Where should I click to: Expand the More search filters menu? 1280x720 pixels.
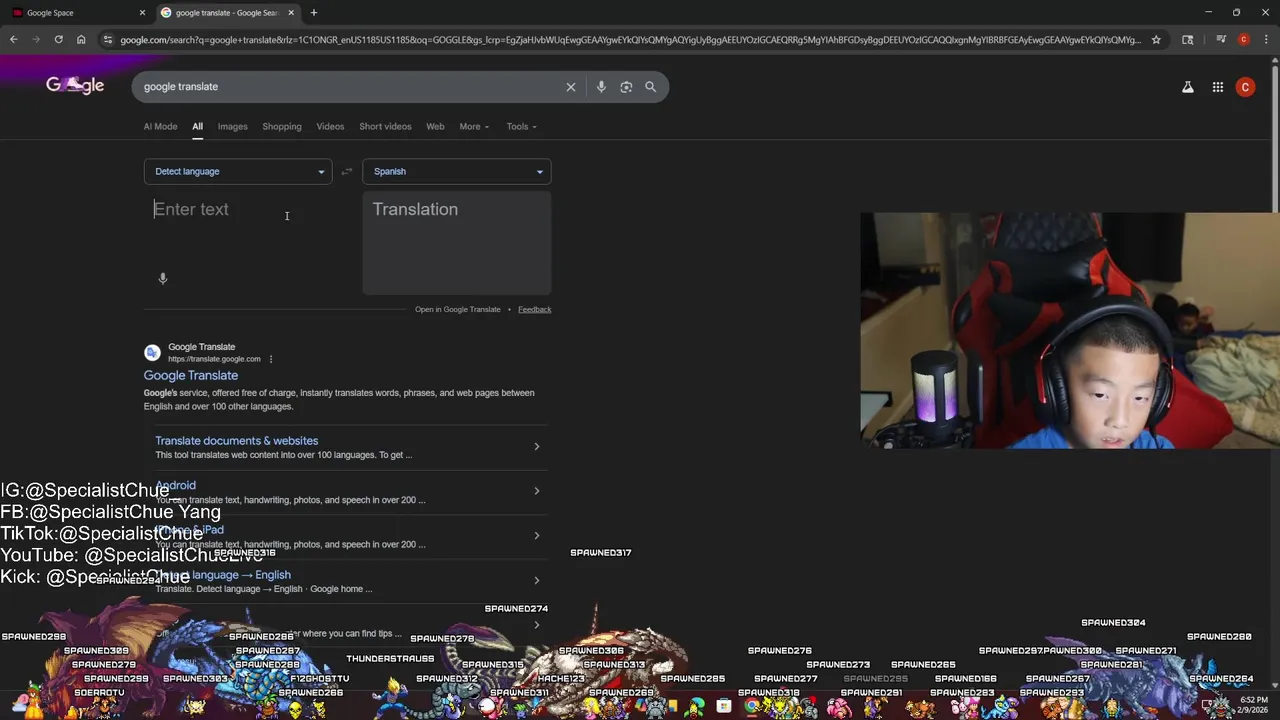click(474, 127)
